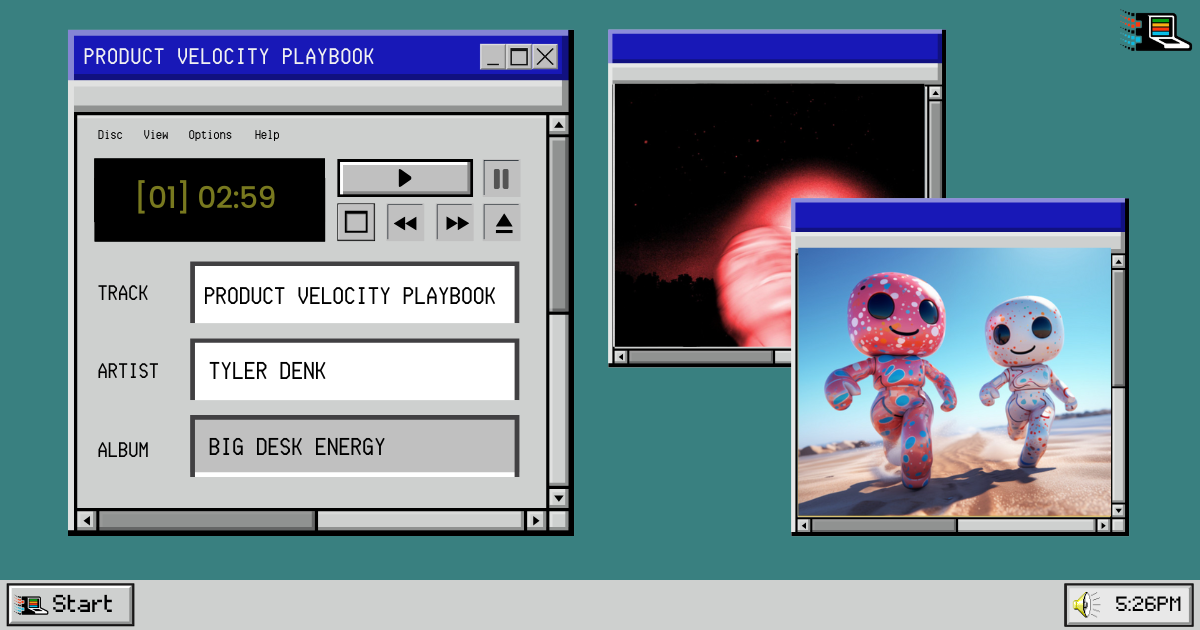
Task: Click up arrow in robots window vertical scrollbar
Action: point(1118,261)
